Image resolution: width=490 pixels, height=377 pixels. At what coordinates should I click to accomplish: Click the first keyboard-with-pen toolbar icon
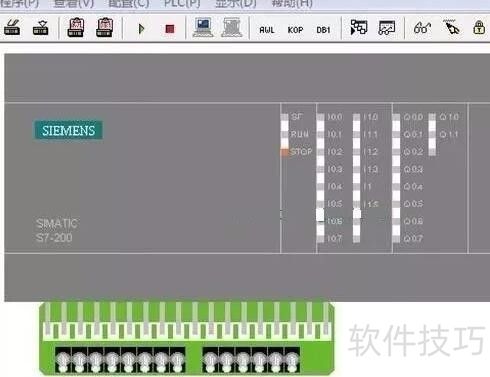point(12,27)
